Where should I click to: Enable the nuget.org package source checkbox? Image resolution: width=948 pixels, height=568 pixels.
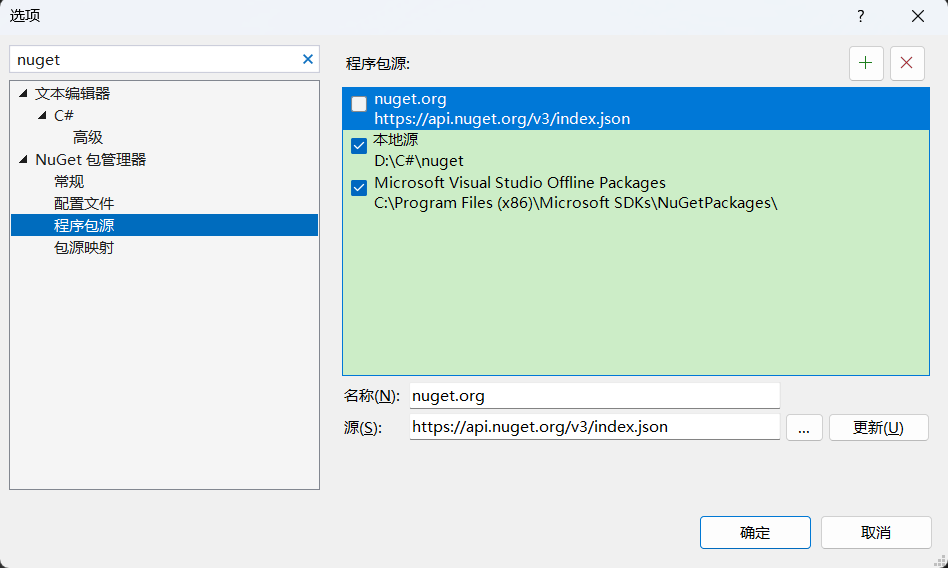pyautogui.click(x=359, y=104)
